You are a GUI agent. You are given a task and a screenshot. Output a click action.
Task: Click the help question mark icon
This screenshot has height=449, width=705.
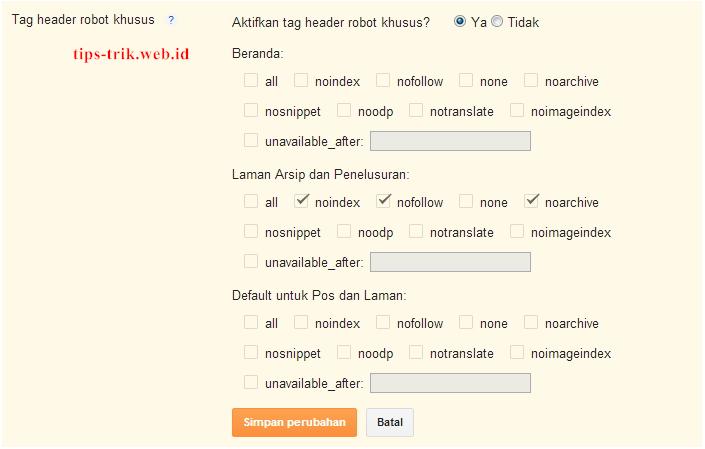point(171,20)
